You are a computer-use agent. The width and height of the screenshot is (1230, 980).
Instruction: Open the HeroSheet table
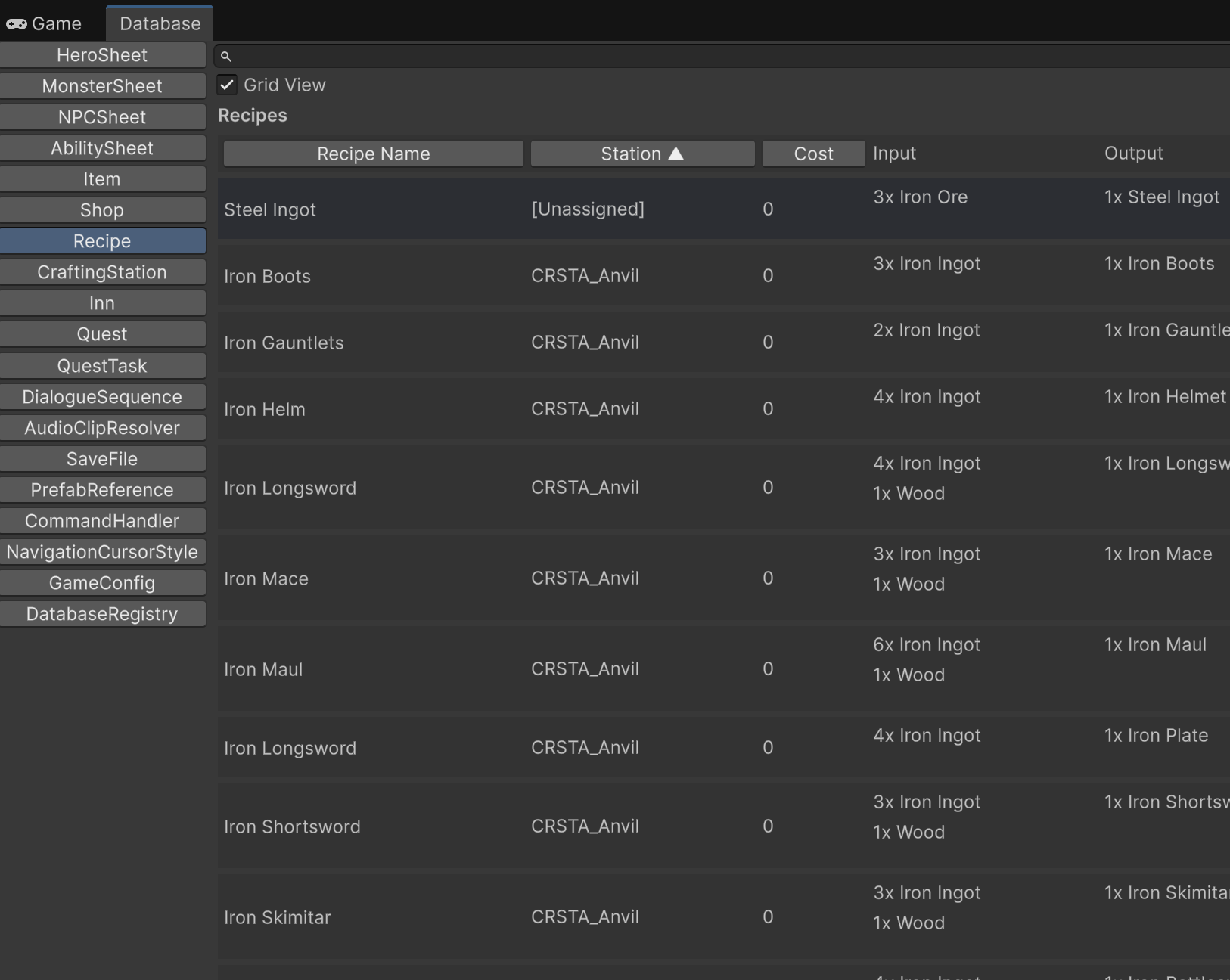(x=102, y=55)
